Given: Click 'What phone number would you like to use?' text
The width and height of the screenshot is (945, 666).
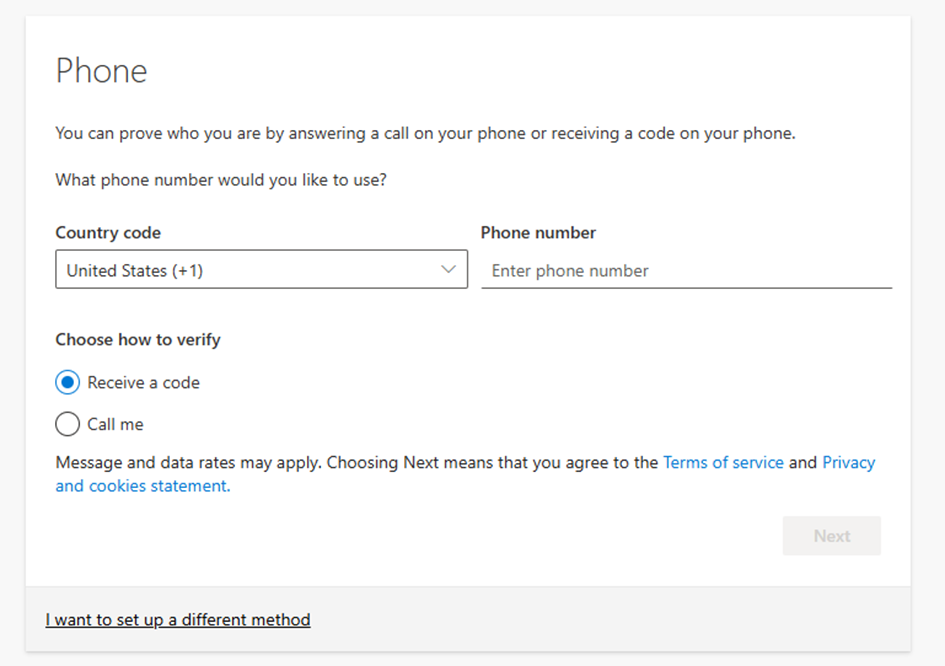Looking at the screenshot, I should pyautogui.click(x=221, y=181).
